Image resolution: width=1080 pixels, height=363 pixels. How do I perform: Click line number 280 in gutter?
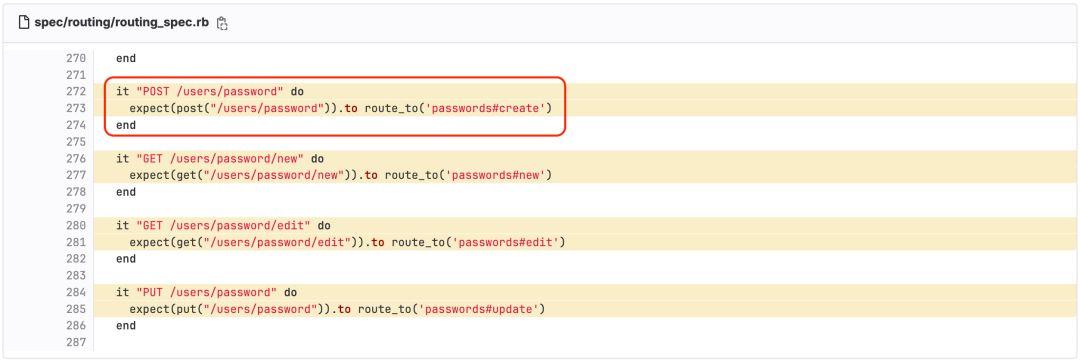[76, 225]
